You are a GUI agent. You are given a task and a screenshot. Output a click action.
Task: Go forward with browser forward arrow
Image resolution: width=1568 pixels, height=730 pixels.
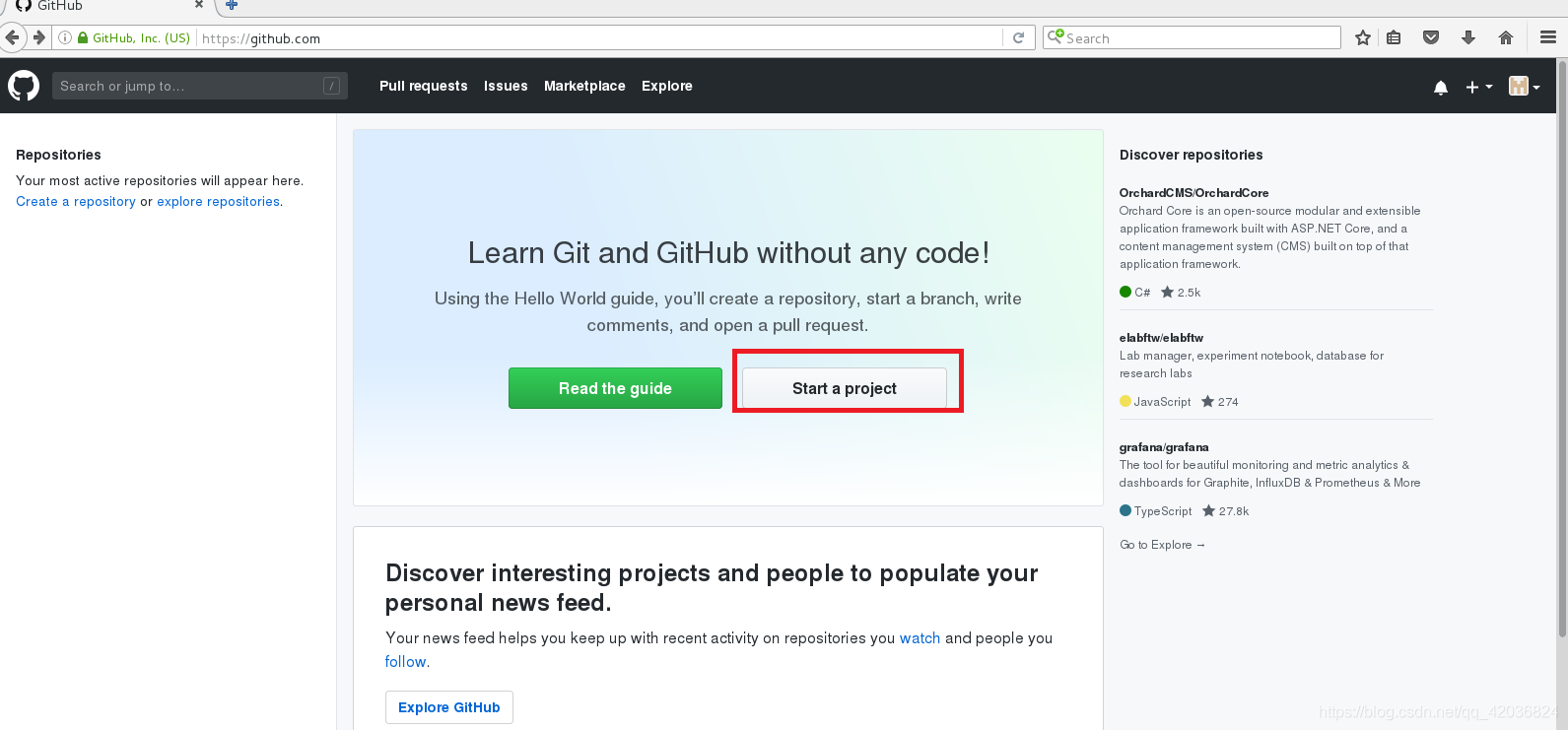[x=38, y=37]
